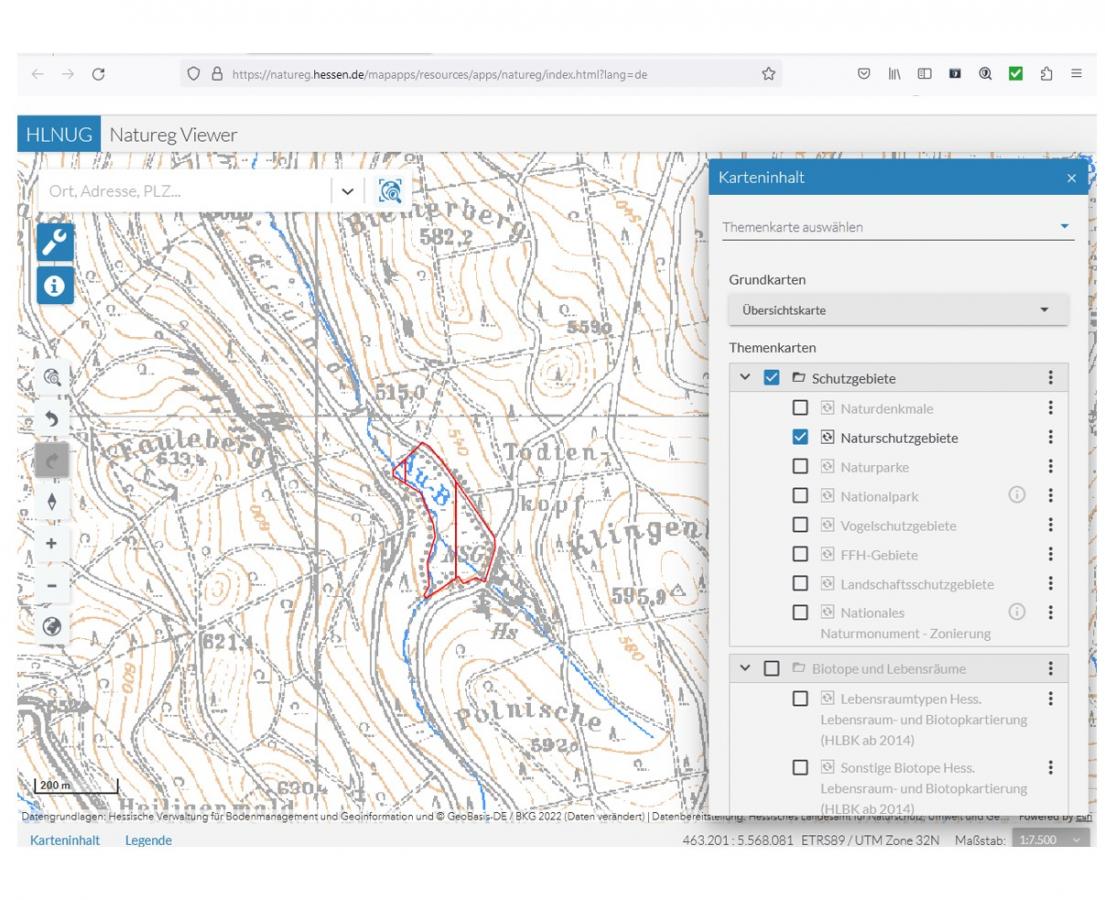Click the zoom in plus button
Image resolution: width=1105 pixels, height=900 pixels.
tap(52, 543)
